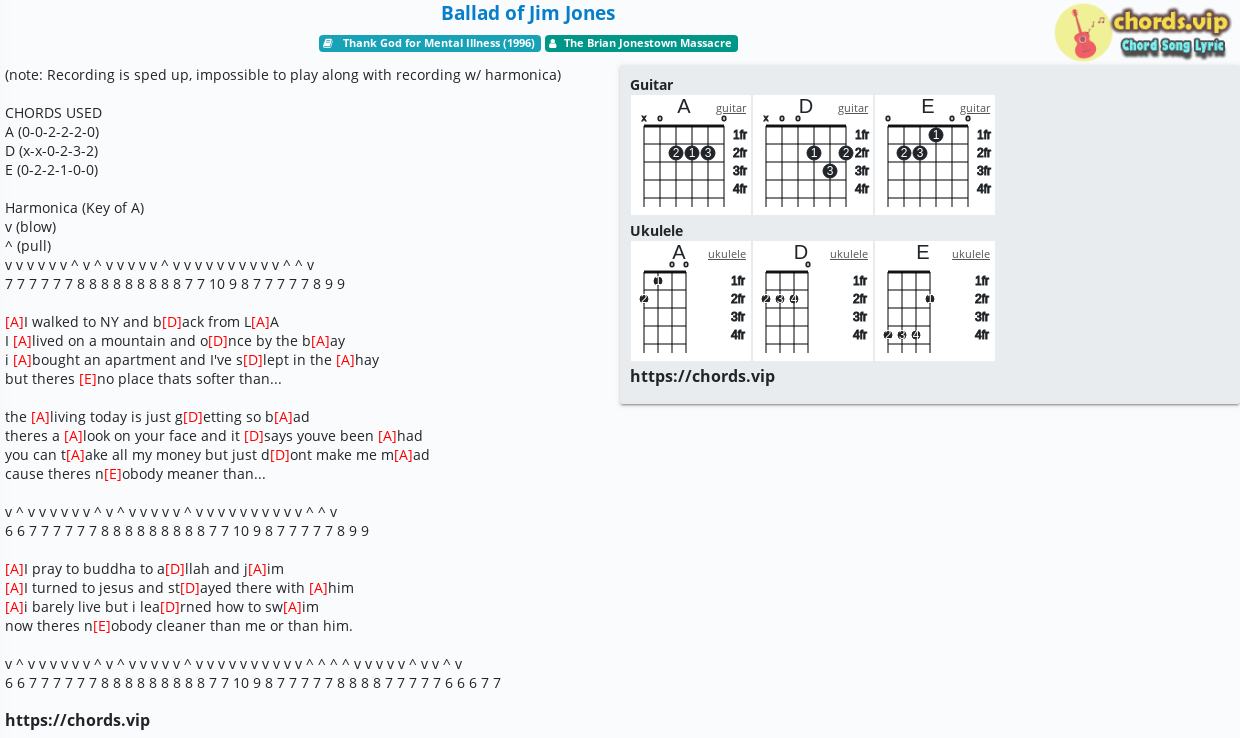
Task: Click the [E] chord in 'n[E]obody meaner than'
Action: pyautogui.click(x=113, y=474)
